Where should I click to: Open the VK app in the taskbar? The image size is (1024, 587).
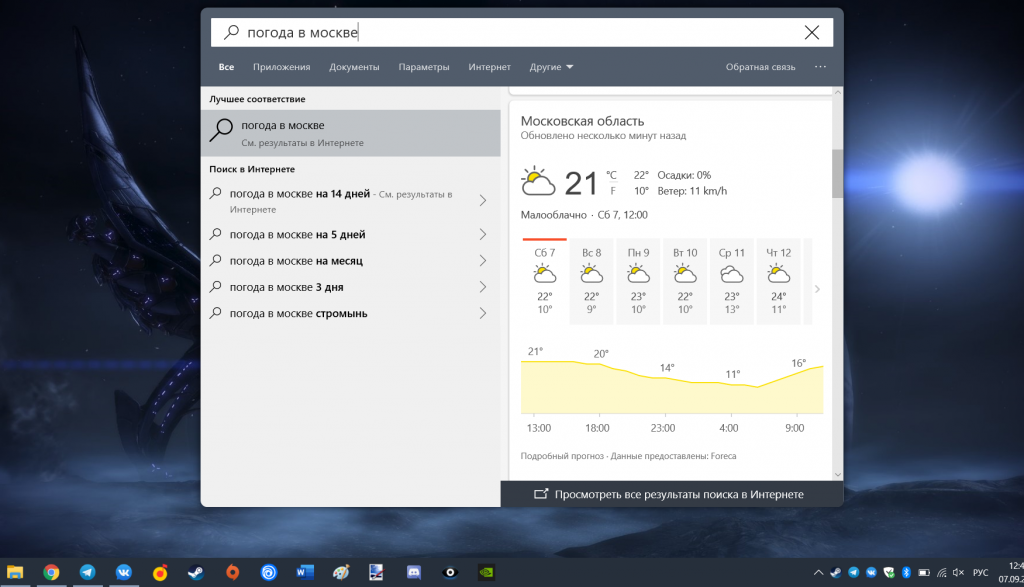point(124,573)
